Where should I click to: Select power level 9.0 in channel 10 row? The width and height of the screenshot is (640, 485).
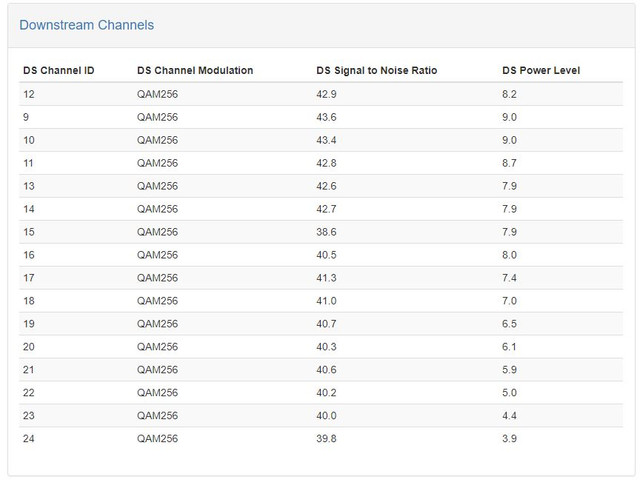pyautogui.click(x=509, y=140)
